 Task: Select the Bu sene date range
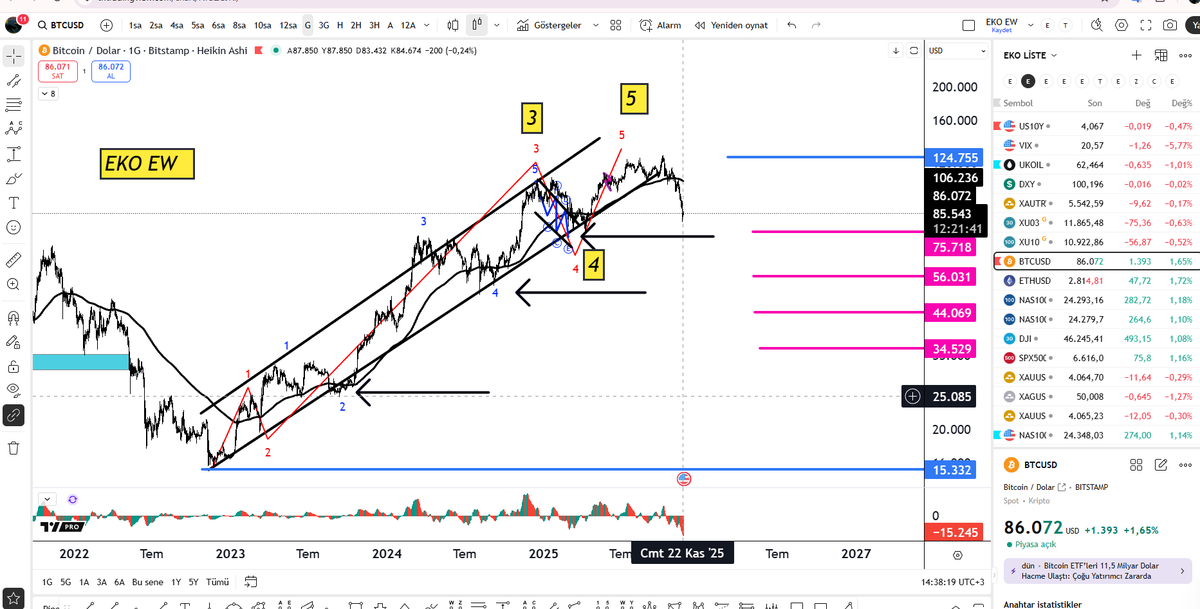(x=147, y=581)
